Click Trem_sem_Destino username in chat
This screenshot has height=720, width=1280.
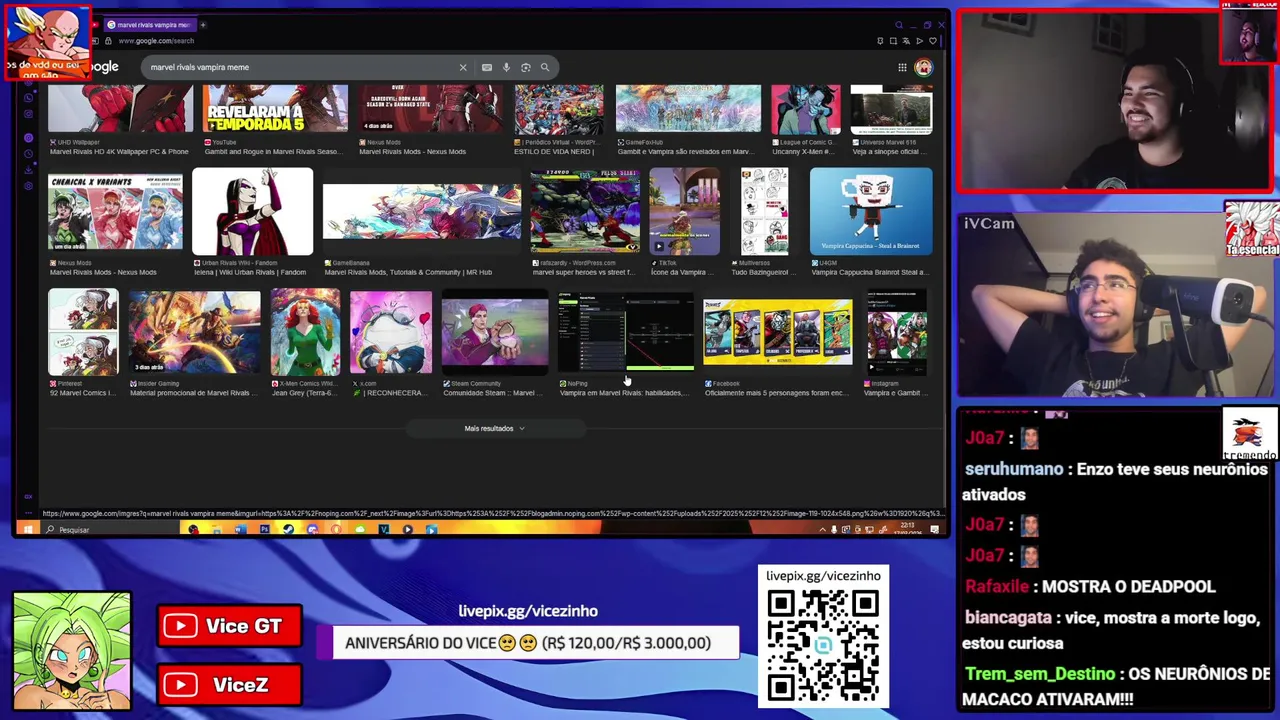1040,674
